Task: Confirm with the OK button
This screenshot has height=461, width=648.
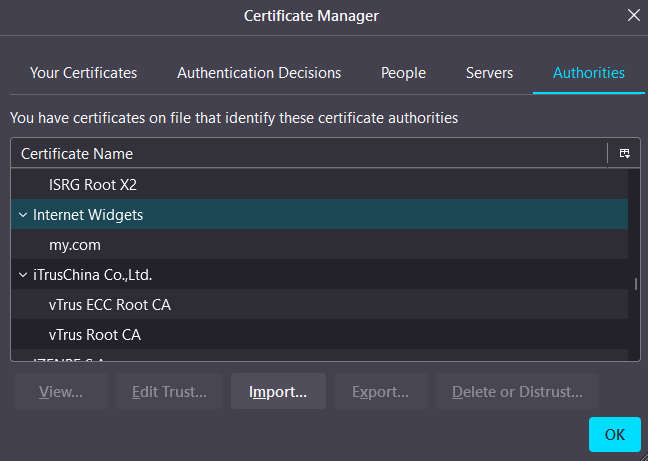Action: (614, 435)
